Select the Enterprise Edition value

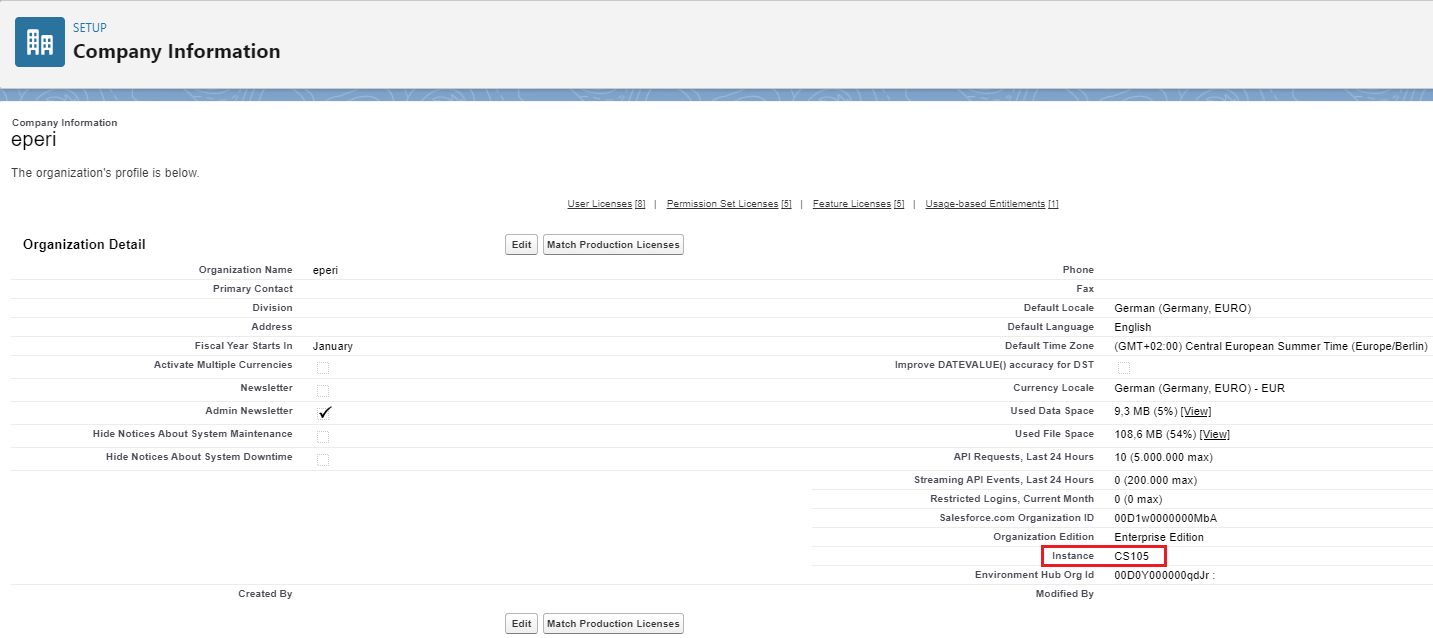1159,537
